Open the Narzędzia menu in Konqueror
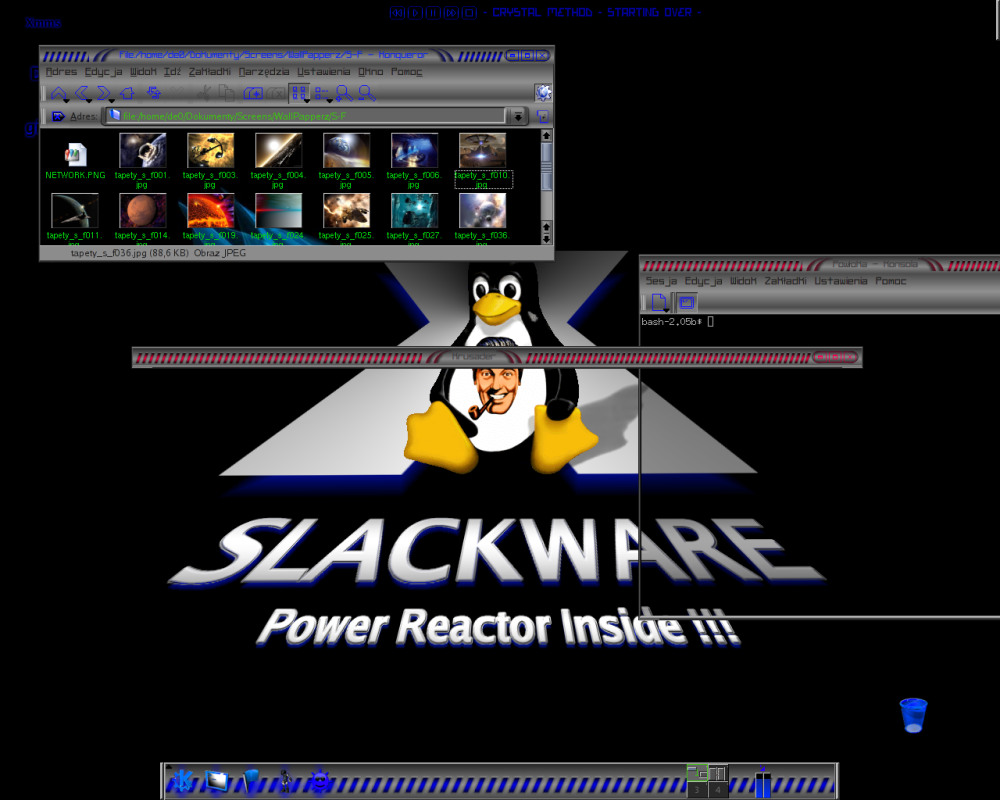 click(264, 71)
